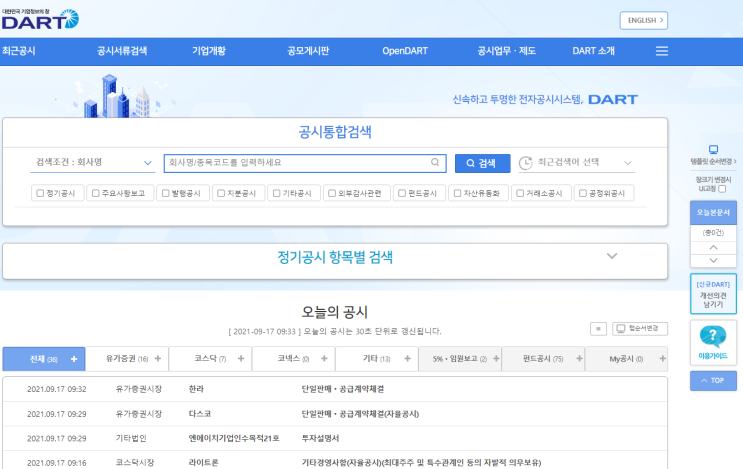Open the 투자설명서 report

pyautogui.click(x=320, y=438)
